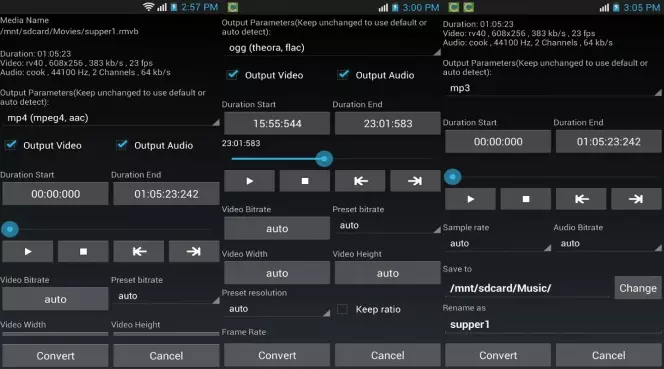Play preview in the mp4 conversion screen
Screen dimensions: 664x369
point(28,252)
